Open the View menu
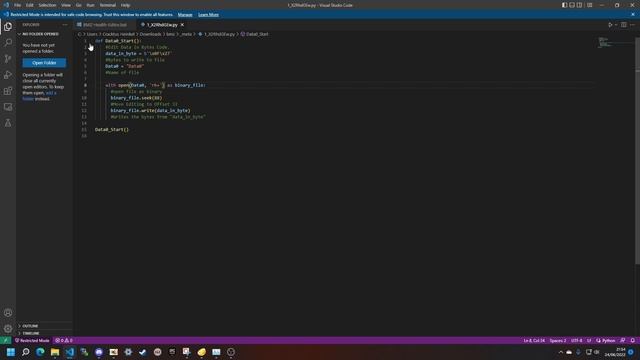 coord(66,5)
